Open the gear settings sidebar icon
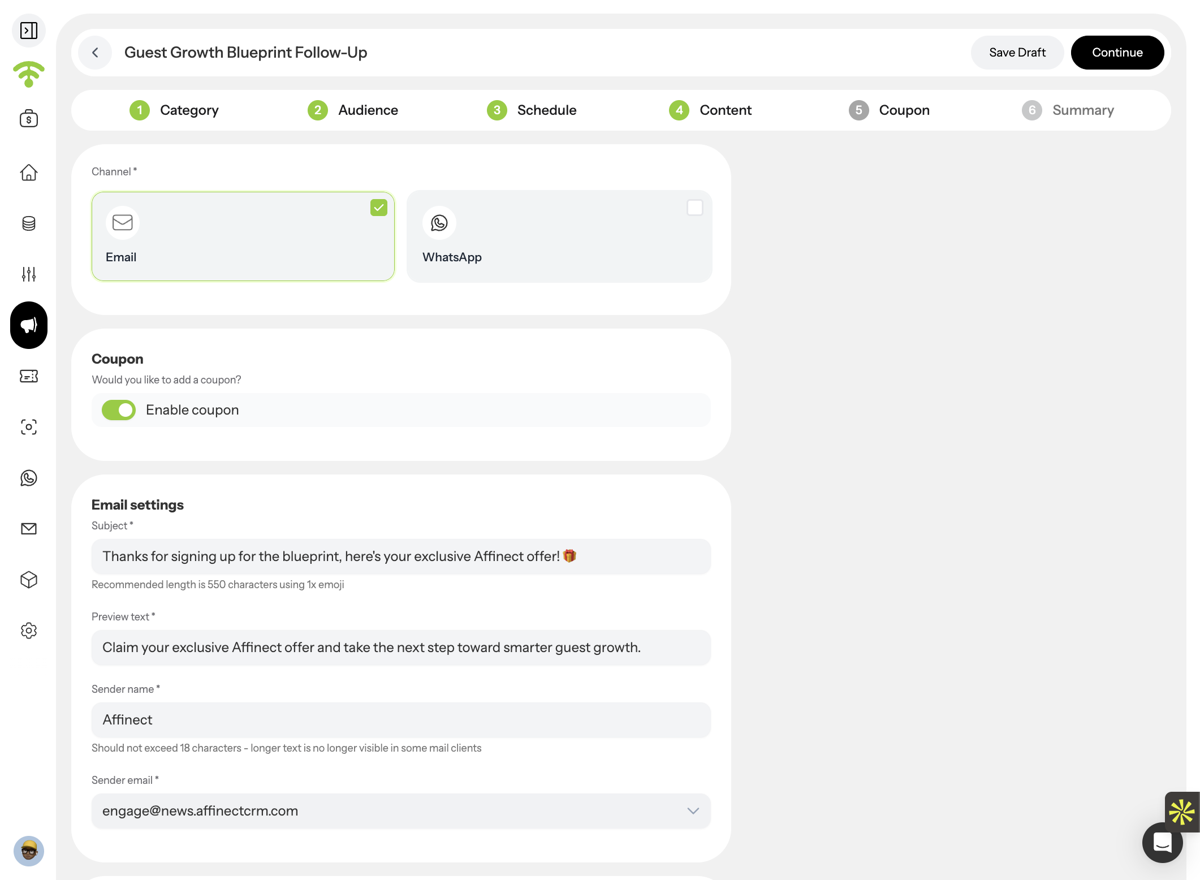The image size is (1200, 880). tap(29, 631)
